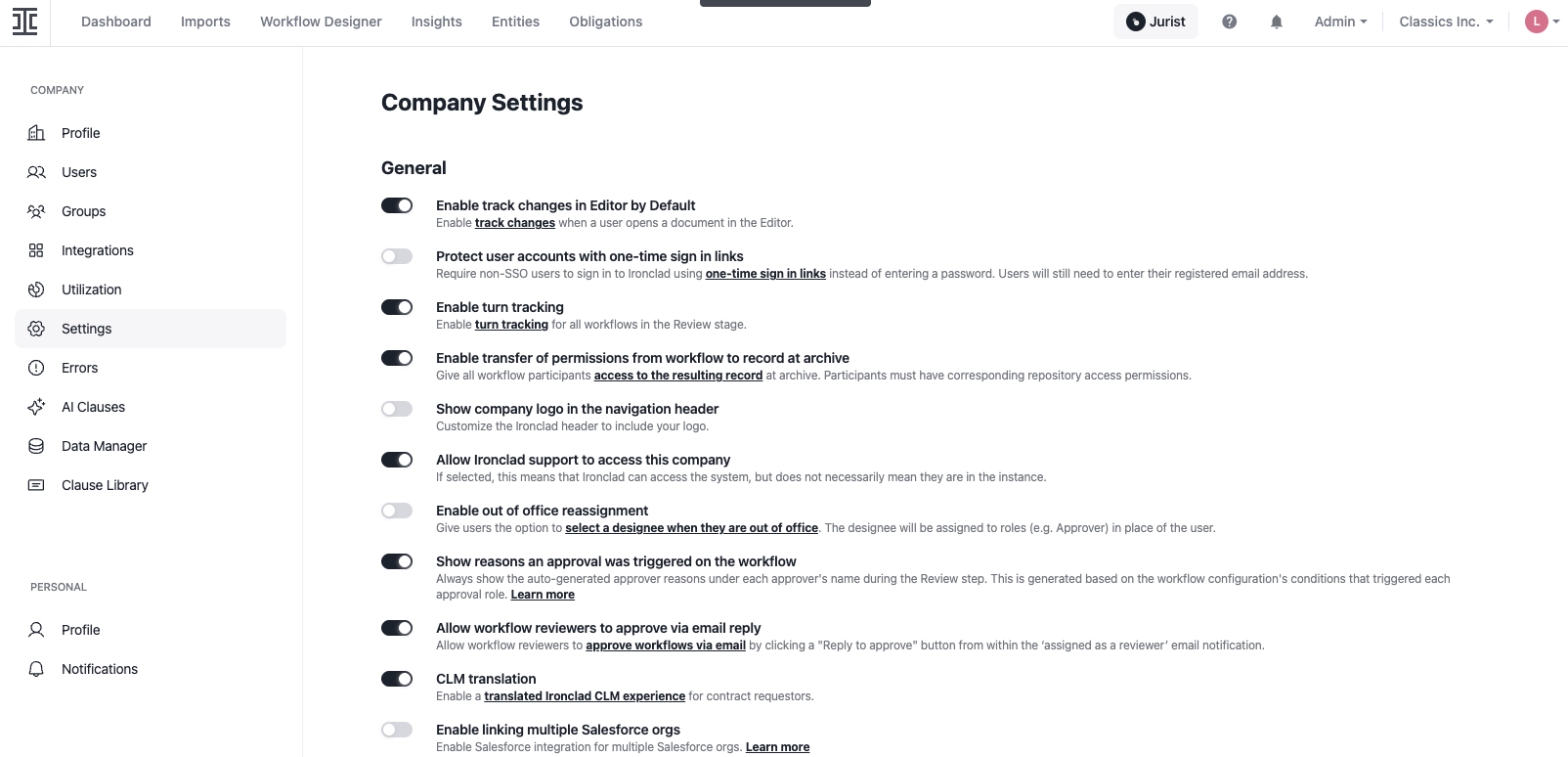
Task: Click the AI Clauses sparkle icon
Action: (x=36, y=407)
